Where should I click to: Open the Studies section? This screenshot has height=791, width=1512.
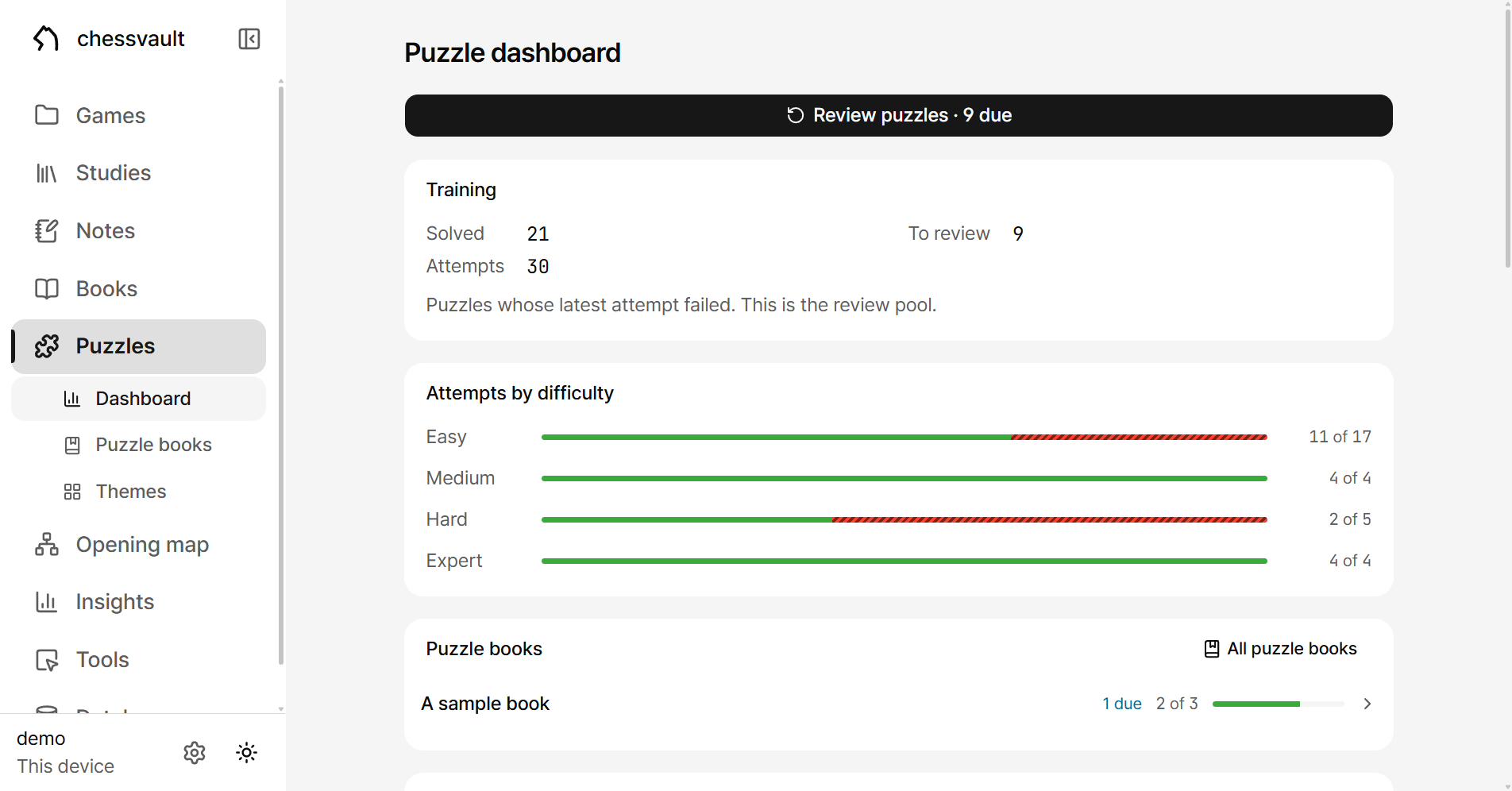click(x=139, y=173)
